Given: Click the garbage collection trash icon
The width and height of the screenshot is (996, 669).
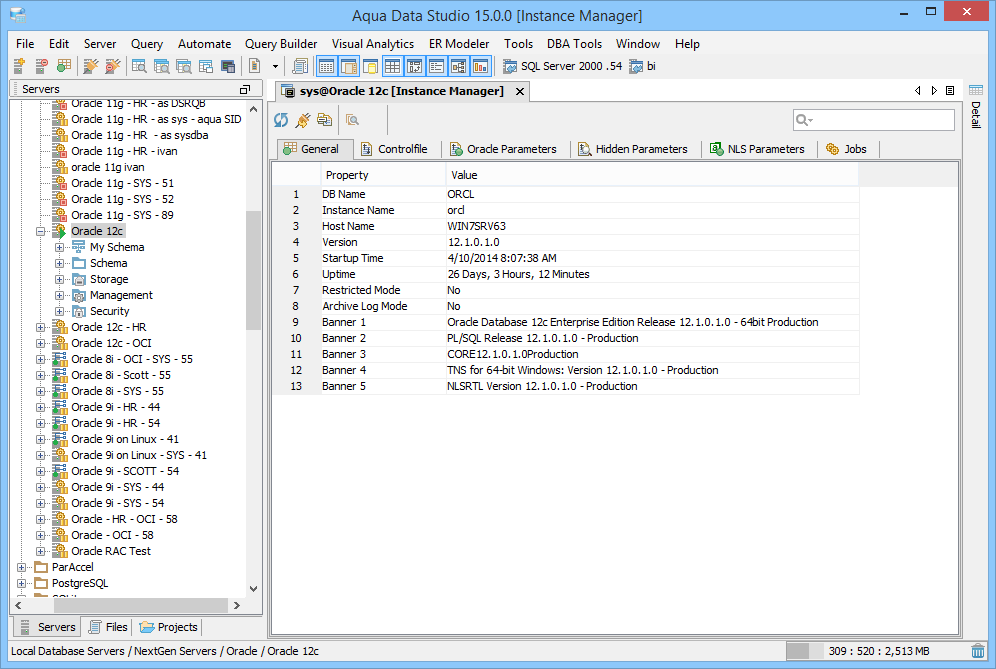Looking at the screenshot, I should [x=978, y=651].
